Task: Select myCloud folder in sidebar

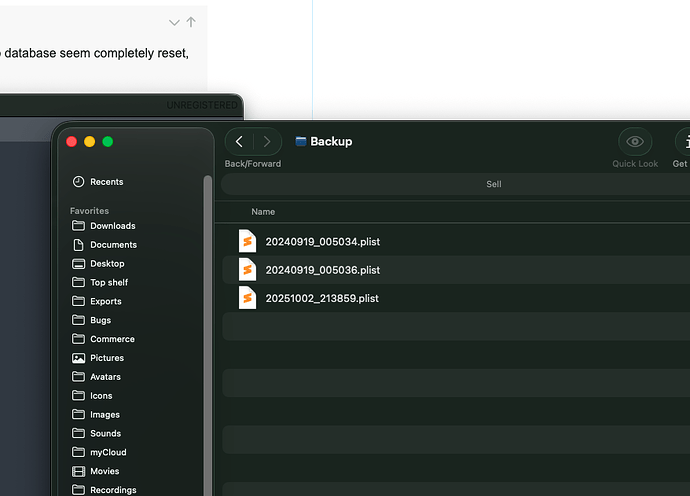Action: pyautogui.click(x=99, y=452)
